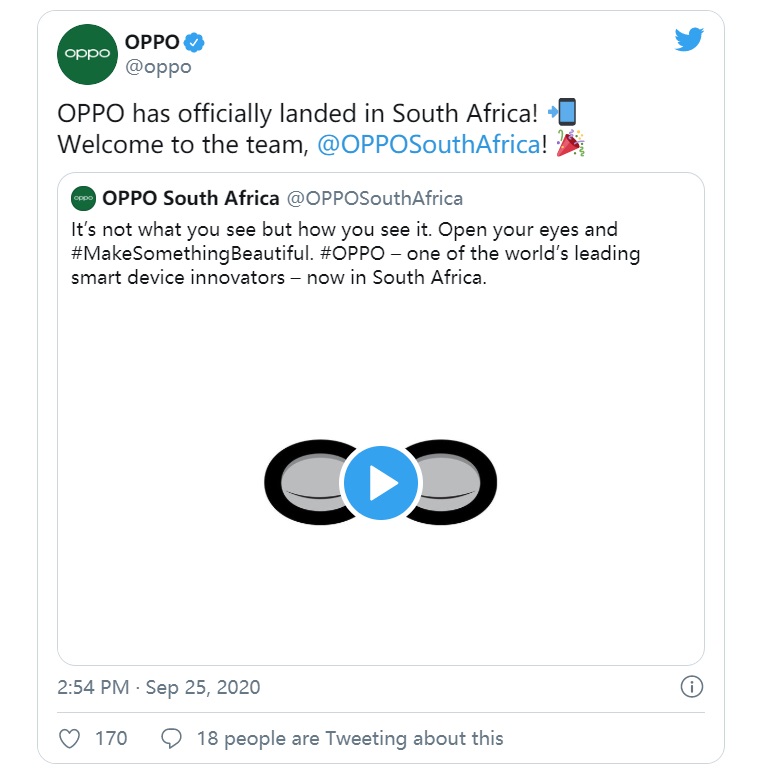The image size is (762, 773).
Task: Open the OPPO profile avatar
Action: tap(88, 54)
